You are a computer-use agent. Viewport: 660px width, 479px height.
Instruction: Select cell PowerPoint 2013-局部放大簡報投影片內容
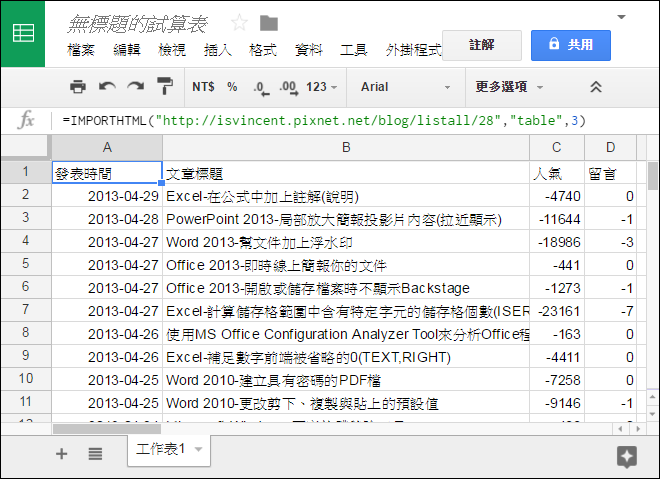pyautogui.click(x=346, y=219)
